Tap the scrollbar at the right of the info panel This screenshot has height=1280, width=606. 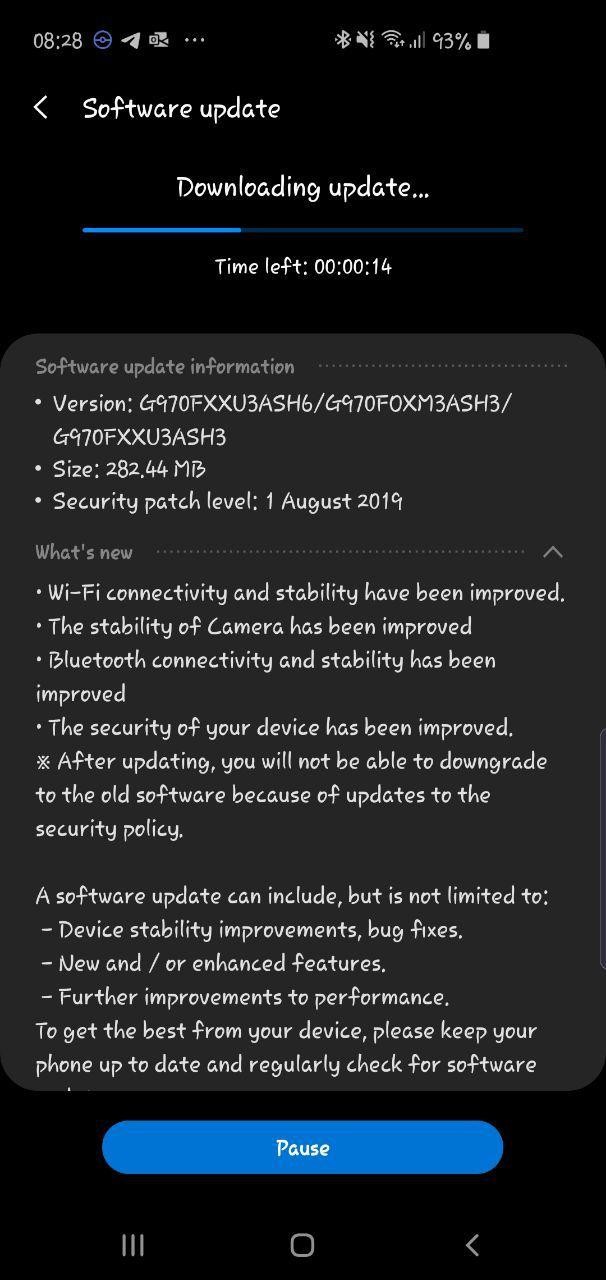[601, 850]
